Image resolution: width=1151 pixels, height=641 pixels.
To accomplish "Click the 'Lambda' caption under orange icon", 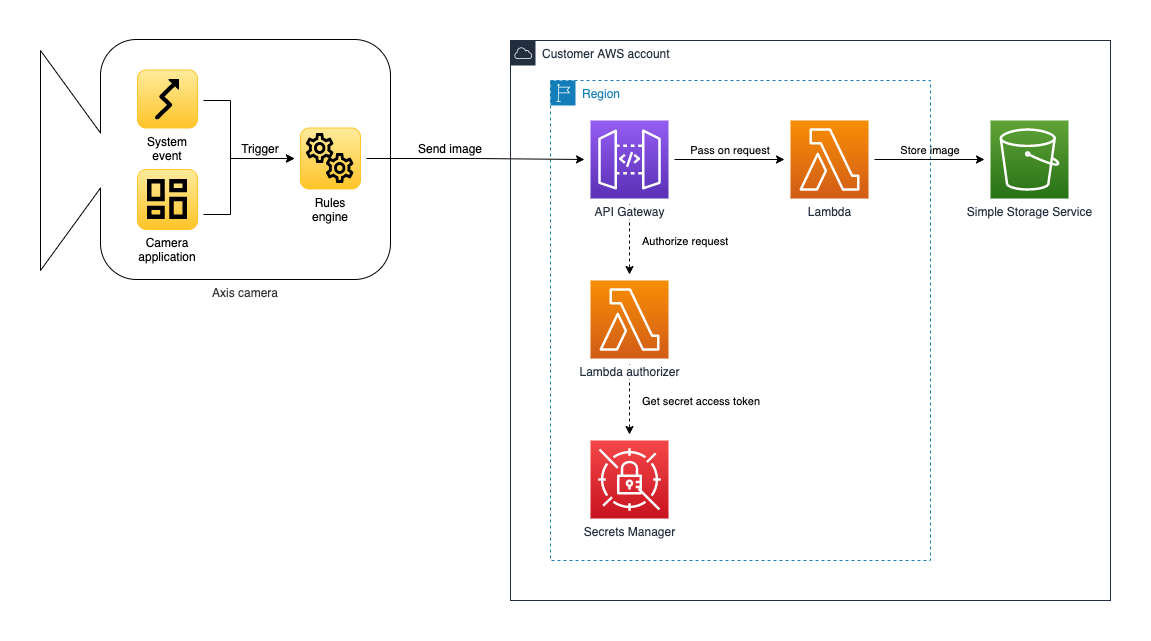I will (x=829, y=212).
